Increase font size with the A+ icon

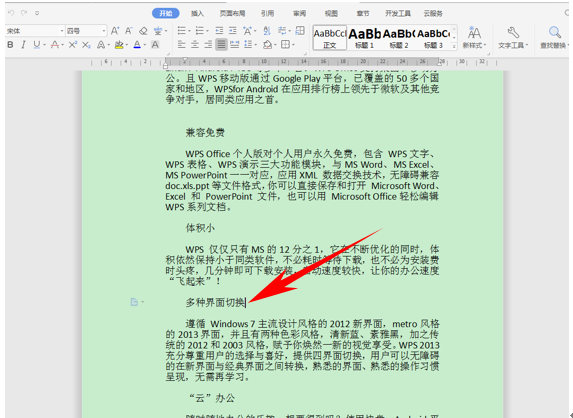[115, 31]
